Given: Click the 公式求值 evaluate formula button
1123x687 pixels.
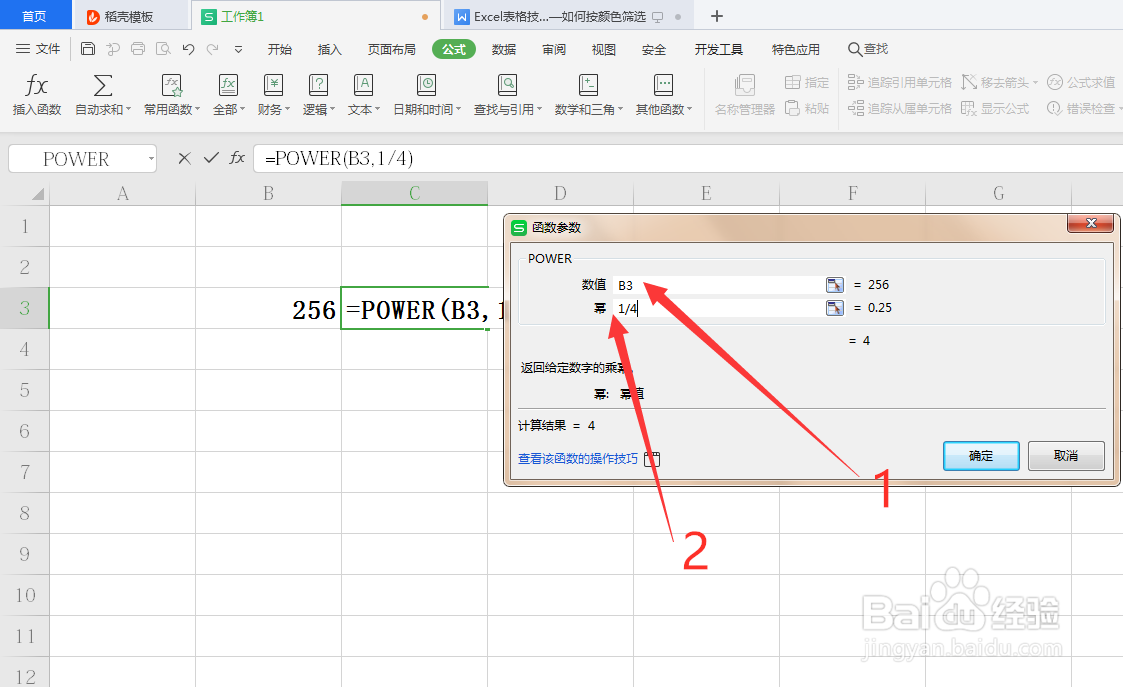Looking at the screenshot, I should point(1081,82).
